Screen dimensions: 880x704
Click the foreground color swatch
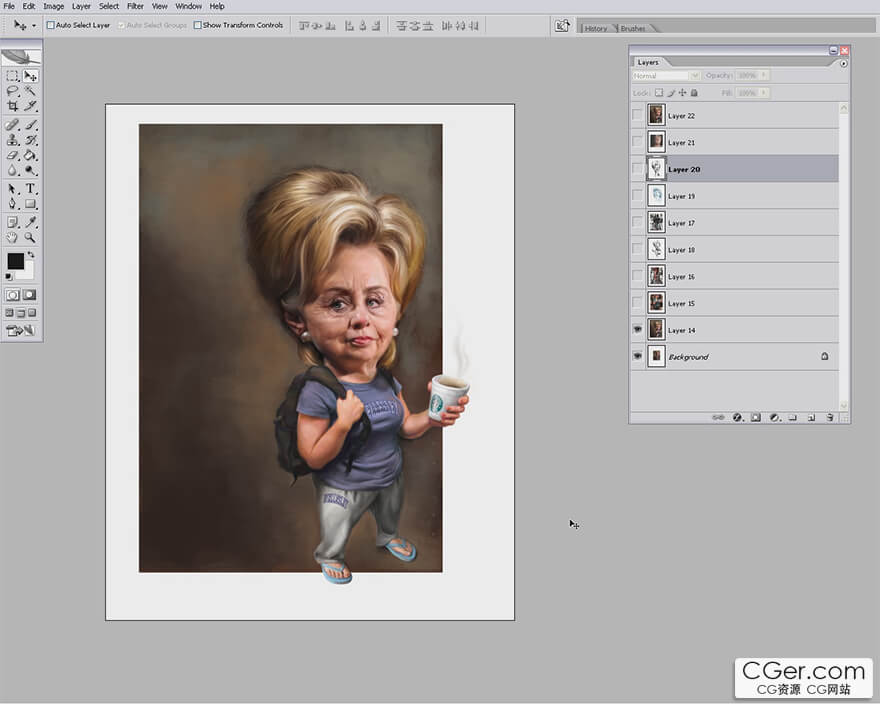click(x=16, y=261)
